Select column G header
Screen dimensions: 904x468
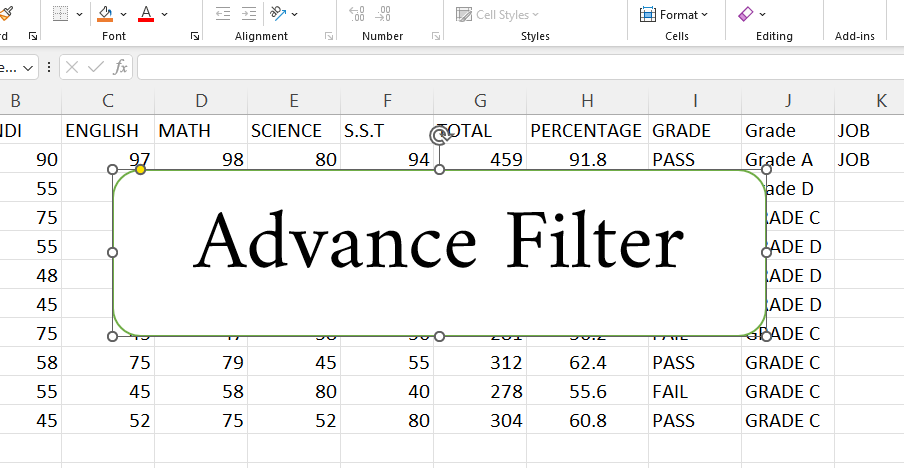480,101
